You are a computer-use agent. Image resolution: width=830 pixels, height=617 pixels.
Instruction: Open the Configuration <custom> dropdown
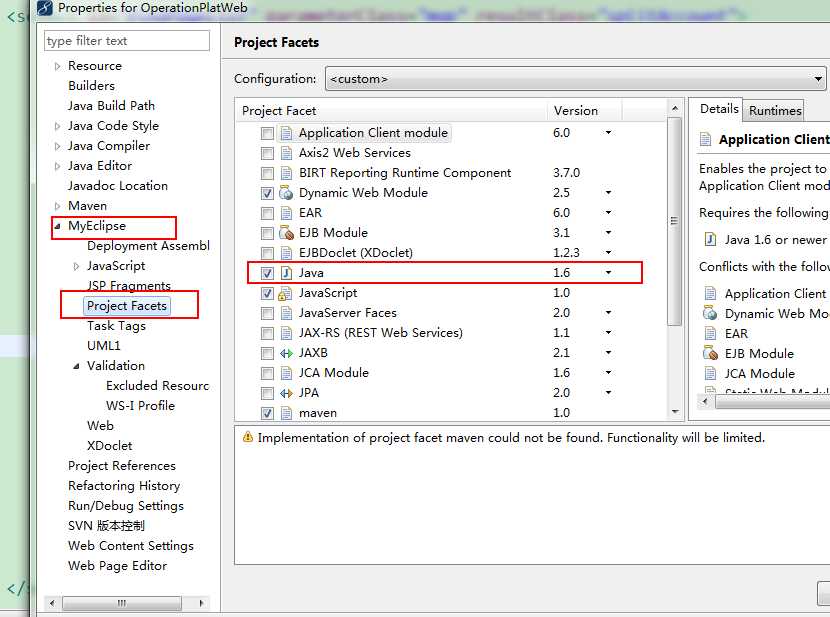pos(575,79)
